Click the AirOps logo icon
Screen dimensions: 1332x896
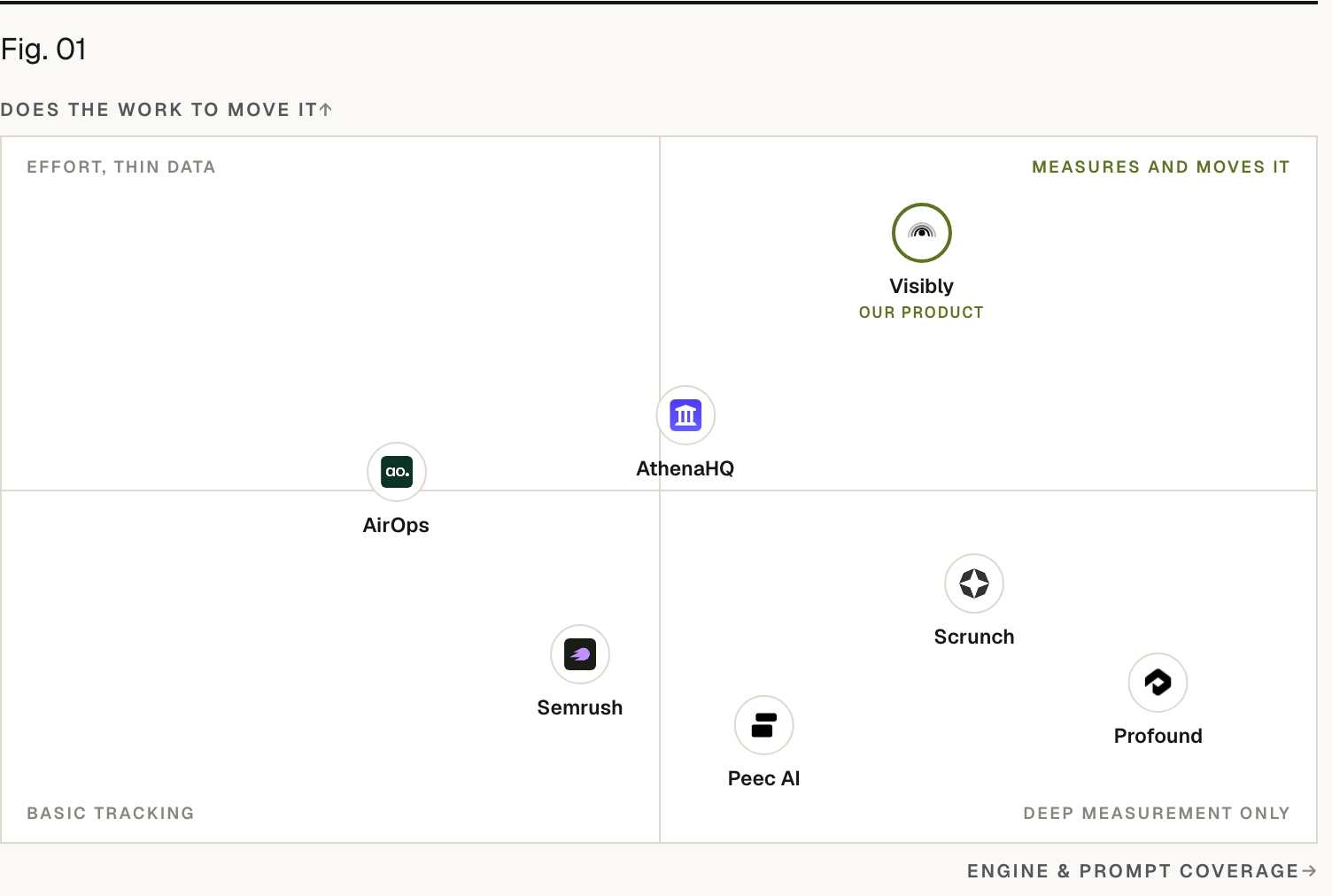(397, 472)
